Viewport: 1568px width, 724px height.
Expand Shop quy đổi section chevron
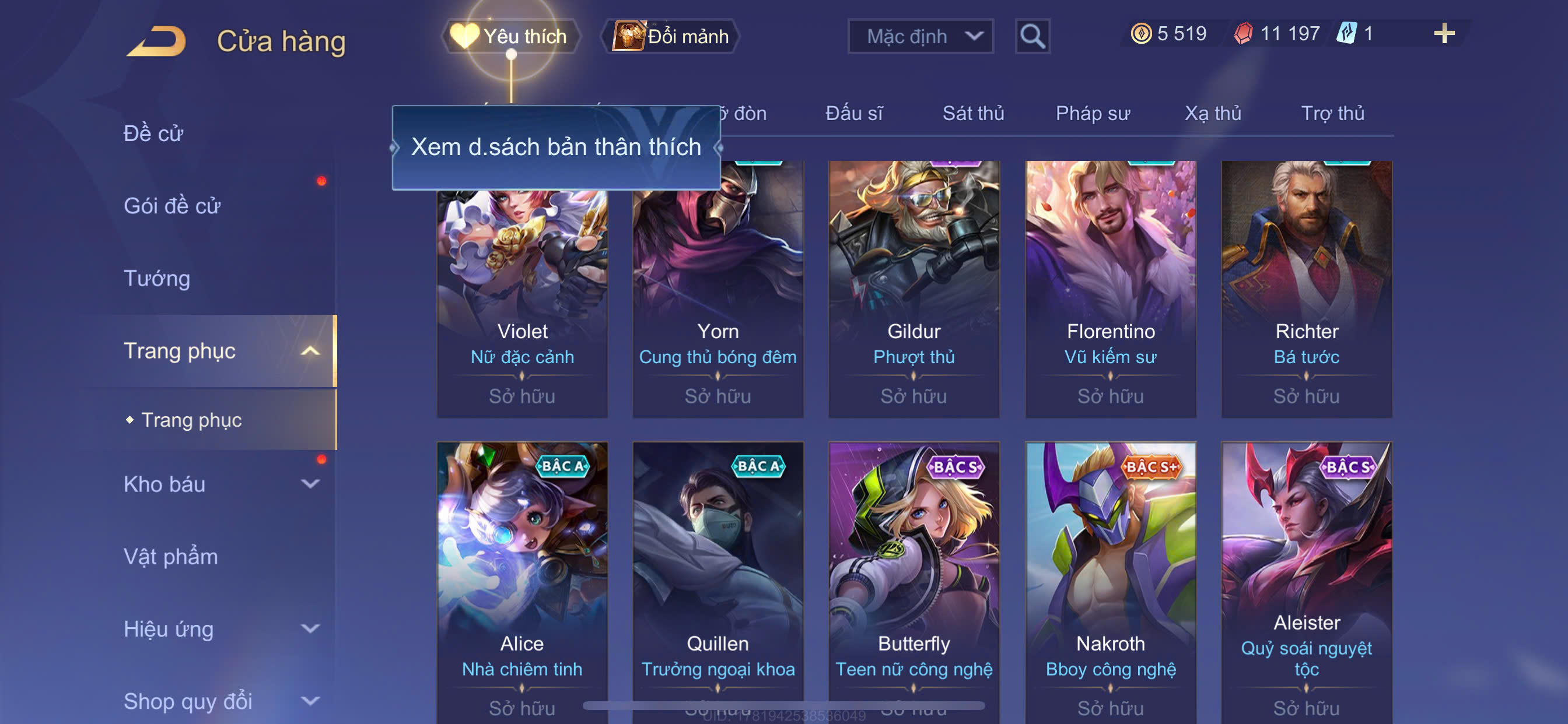(310, 701)
